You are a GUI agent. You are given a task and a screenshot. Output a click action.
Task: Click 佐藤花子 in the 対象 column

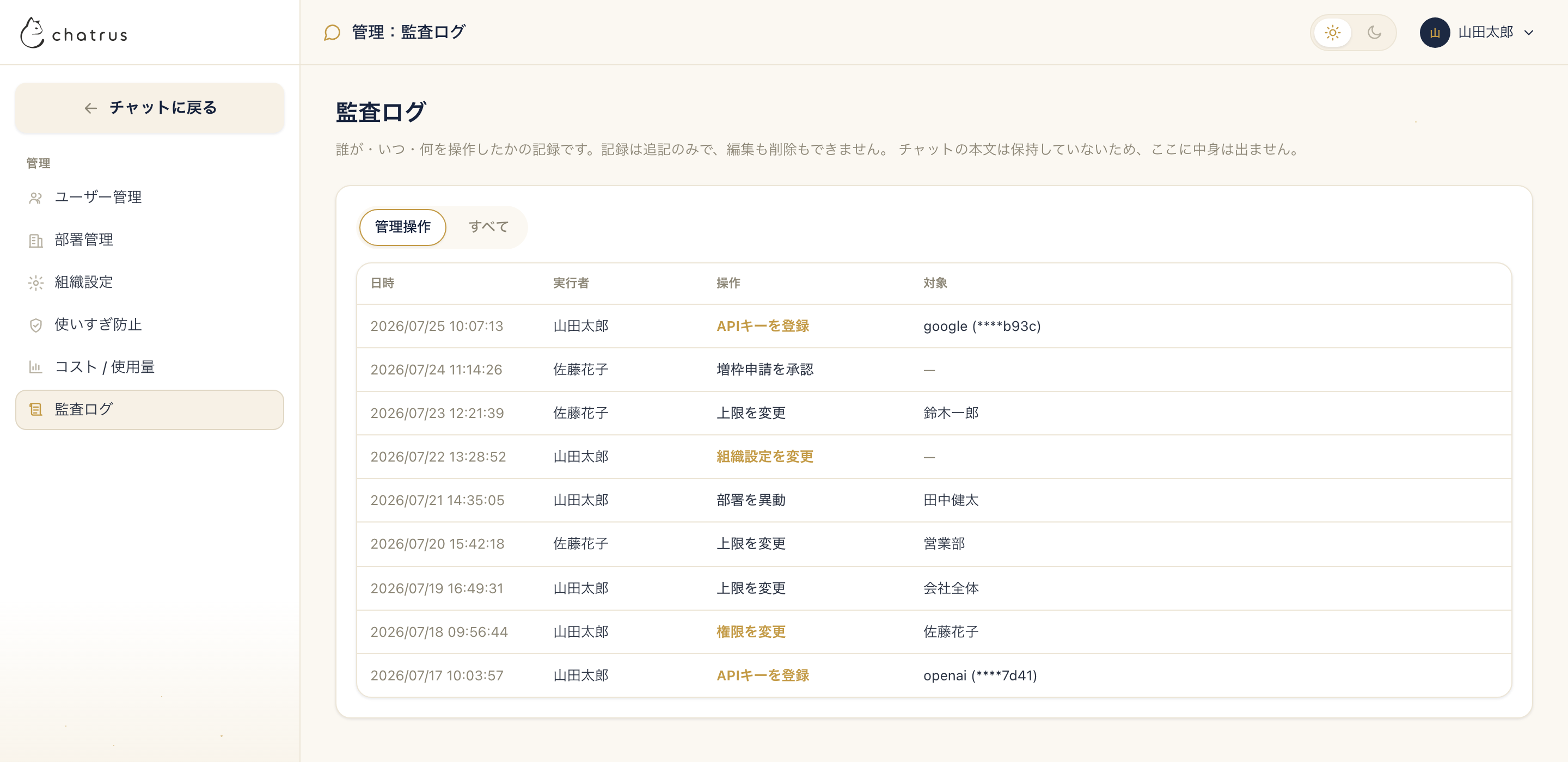point(951,632)
